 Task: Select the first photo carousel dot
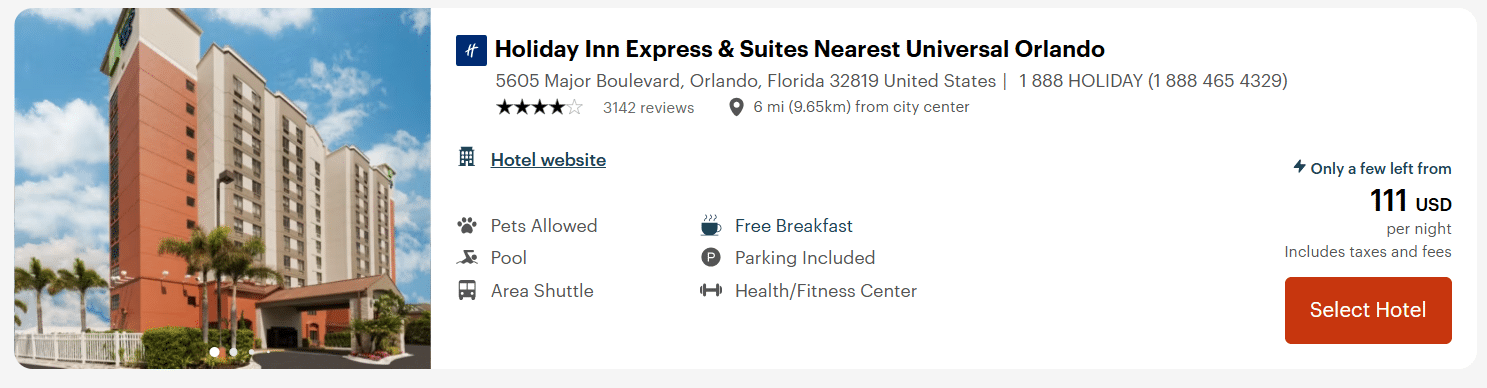[214, 352]
